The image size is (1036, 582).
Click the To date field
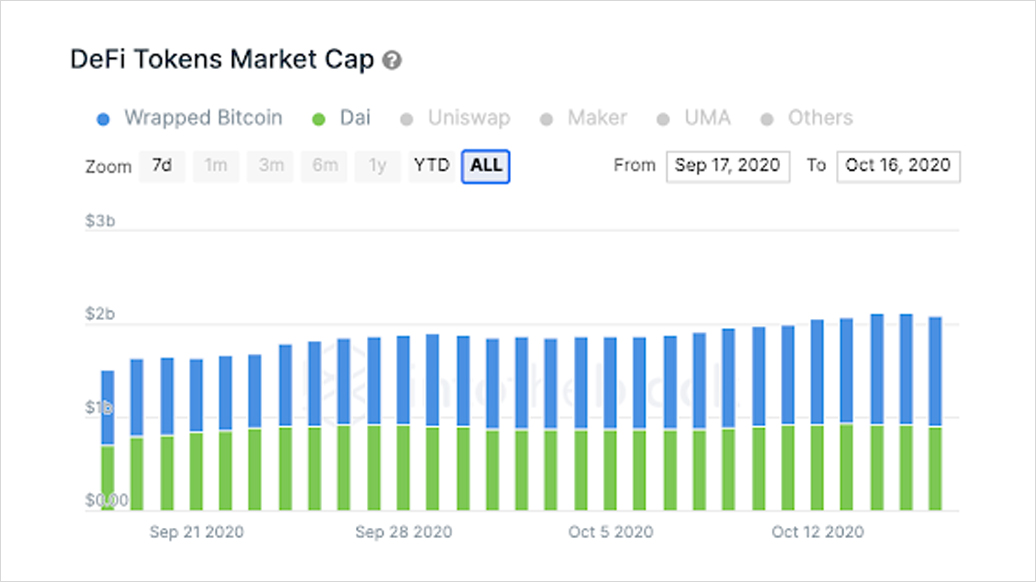[x=898, y=166]
